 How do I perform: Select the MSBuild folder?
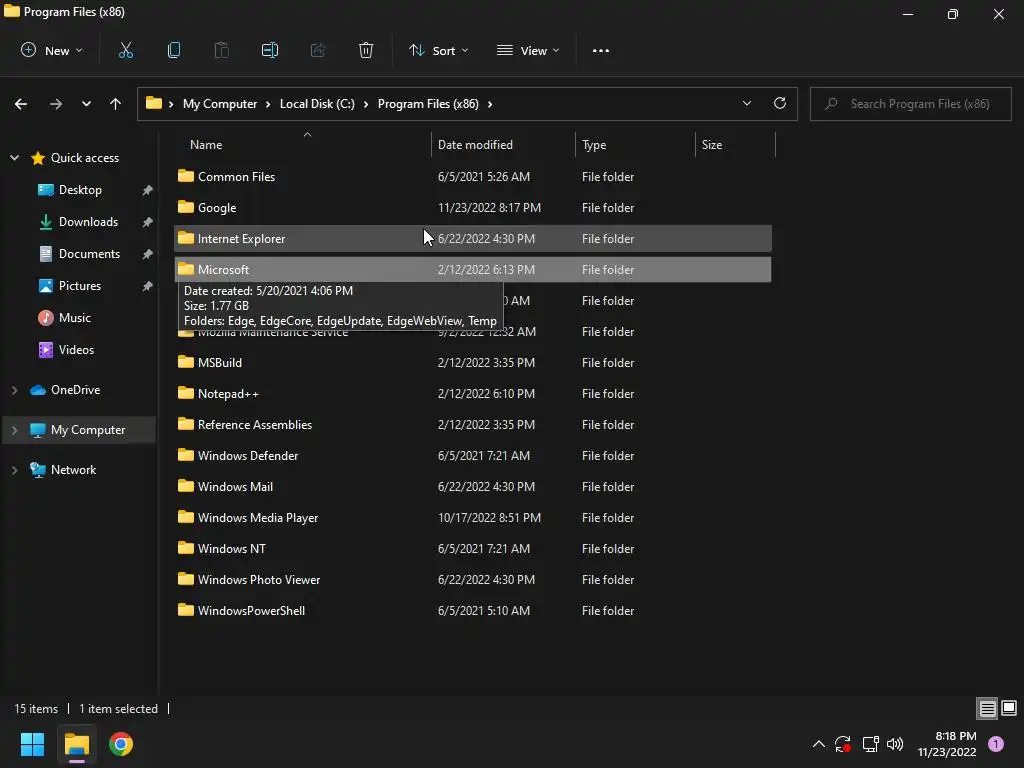click(x=472, y=362)
